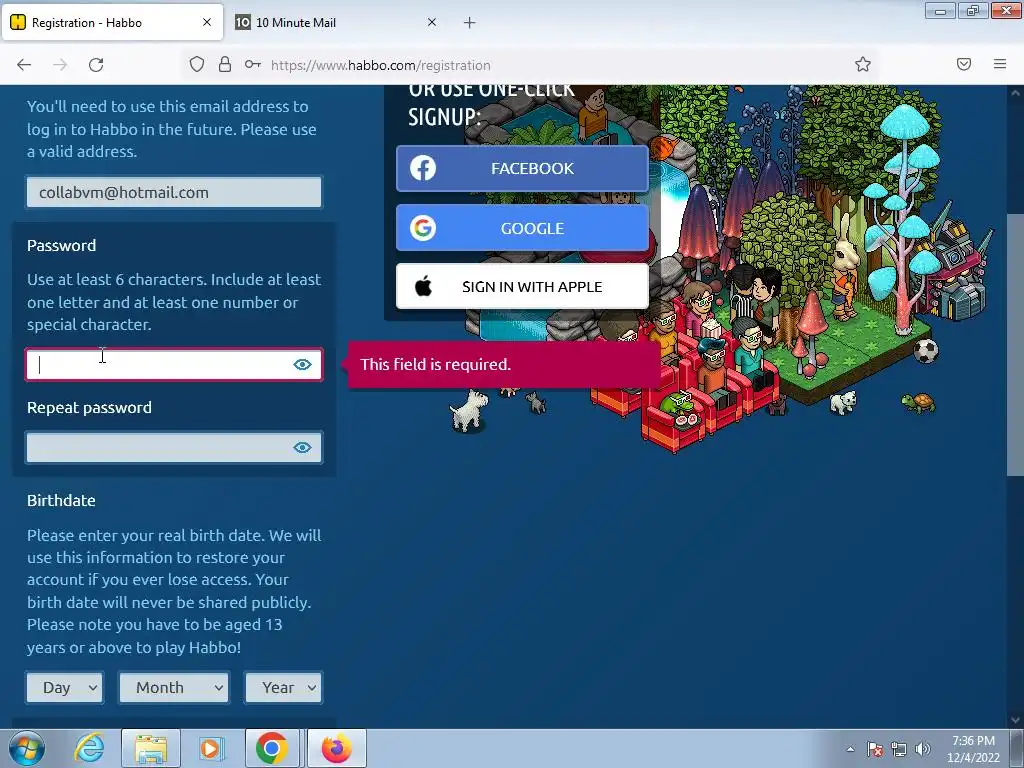This screenshot has width=1024, height=768.
Task: Open the Year birthdate dropdown
Action: click(x=283, y=688)
